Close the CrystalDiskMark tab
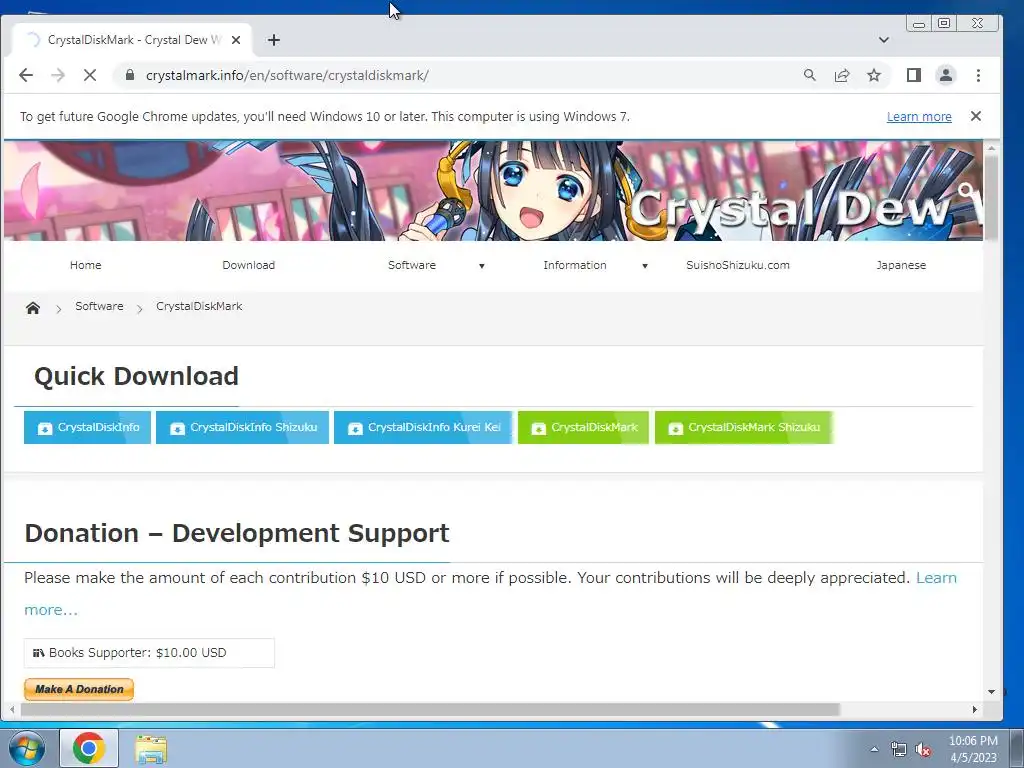Viewport: 1024px width, 768px height. pyautogui.click(x=236, y=40)
